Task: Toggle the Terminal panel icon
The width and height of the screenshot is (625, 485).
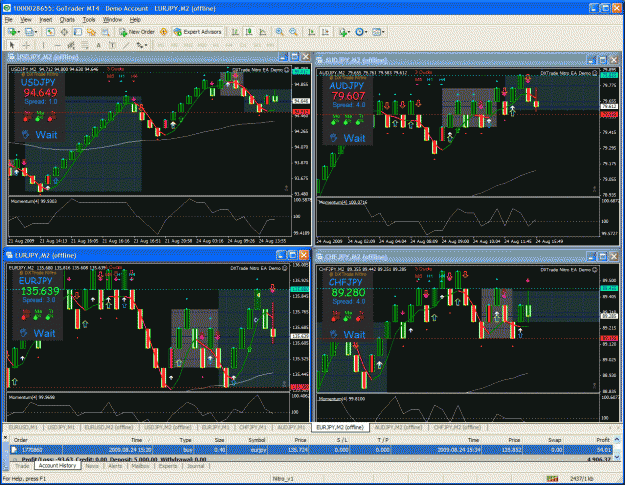Action: (91, 32)
